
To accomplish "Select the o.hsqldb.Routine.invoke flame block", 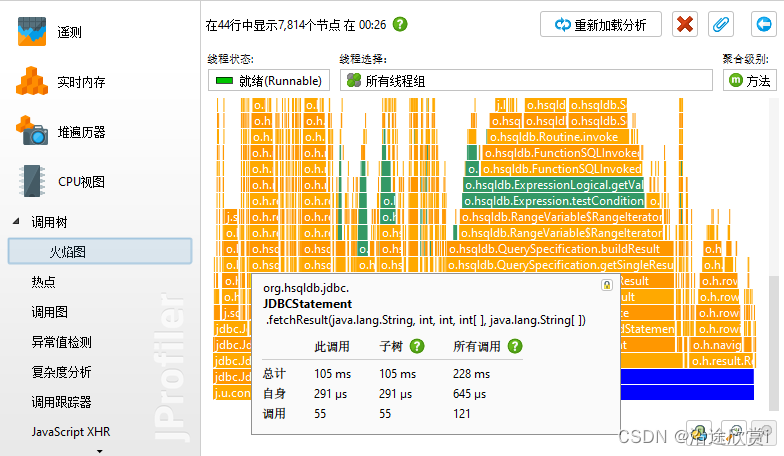I will click(x=556, y=137).
